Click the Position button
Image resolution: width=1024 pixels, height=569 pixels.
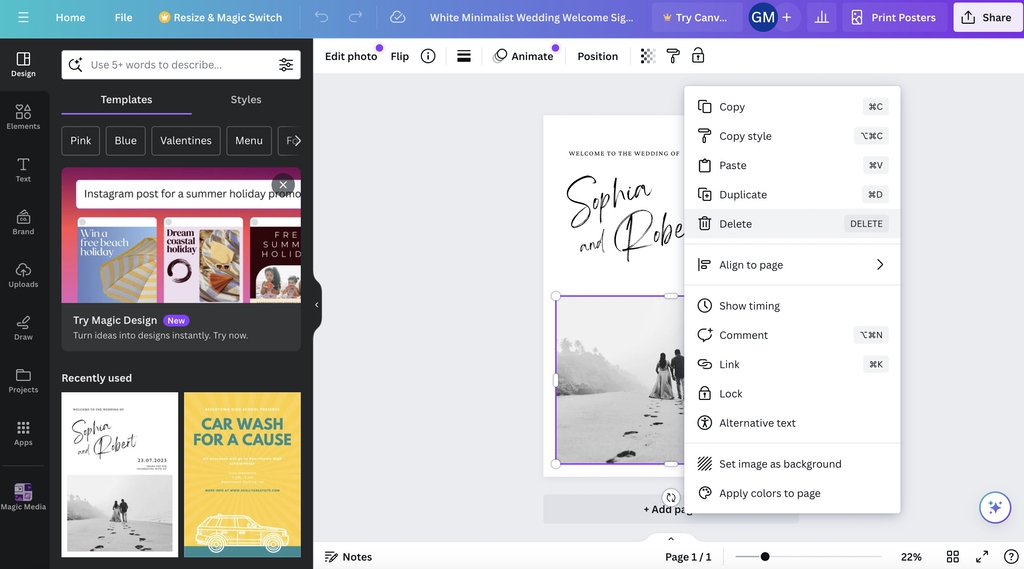pos(598,56)
